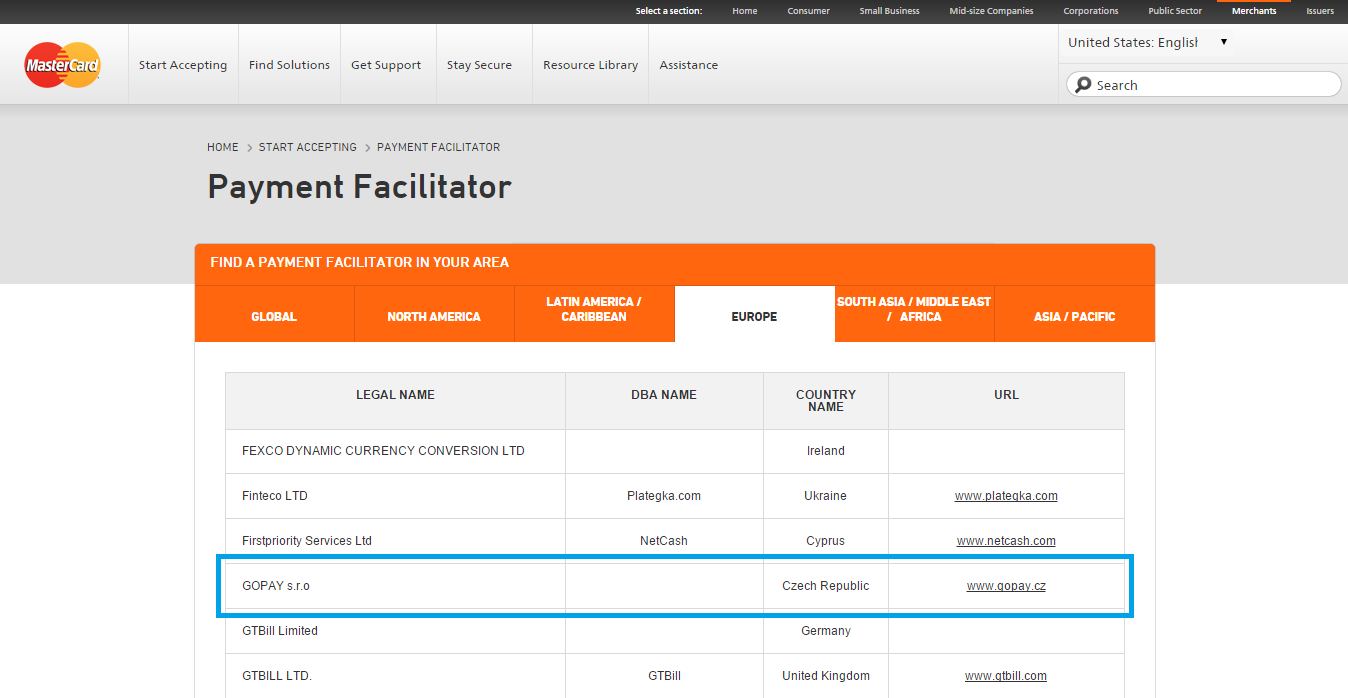Viewport: 1348px width, 698px height.
Task: Click the START ACCEPTING breadcrumb link
Action: [x=308, y=147]
